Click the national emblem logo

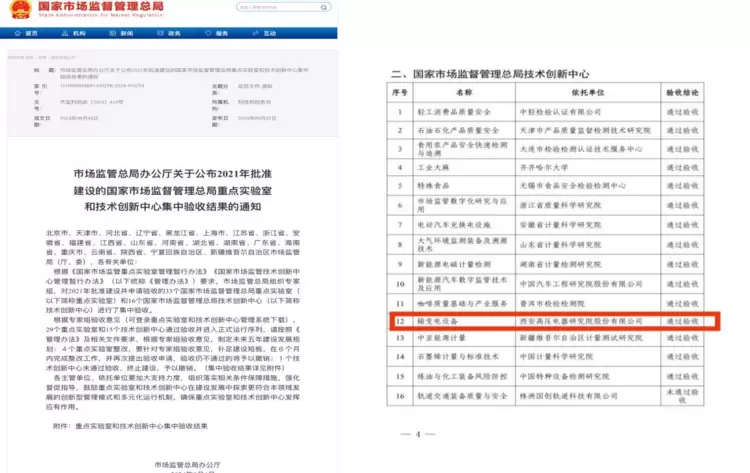click(20, 9)
